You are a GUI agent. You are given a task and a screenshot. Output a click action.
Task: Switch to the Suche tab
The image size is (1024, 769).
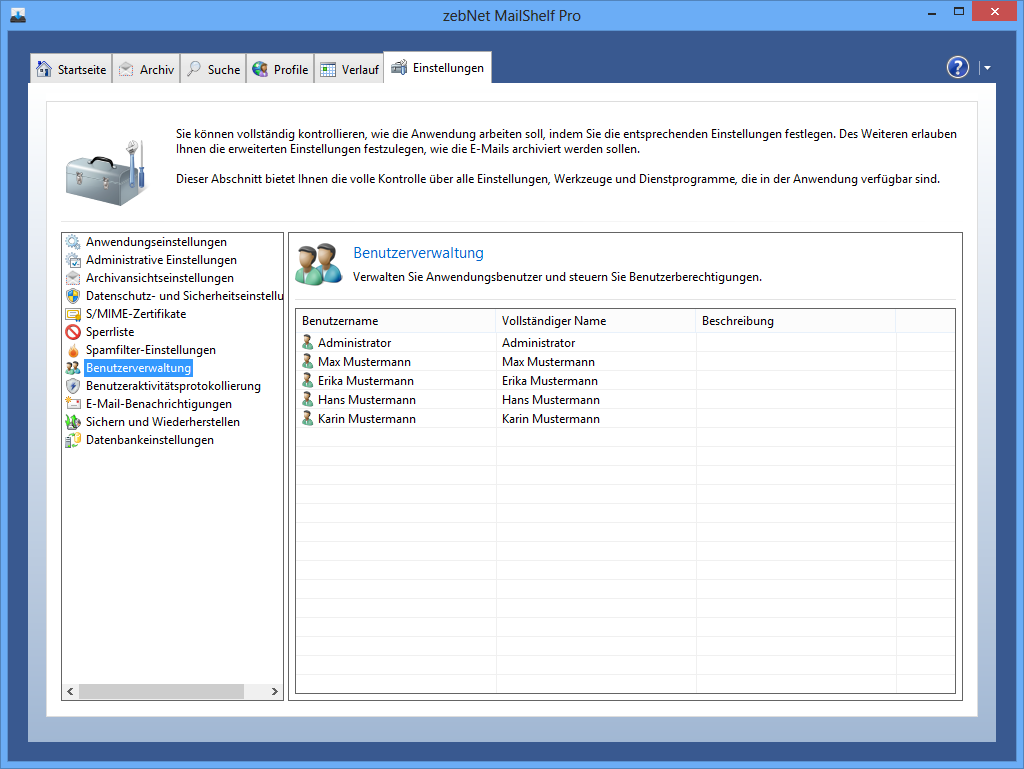click(213, 69)
